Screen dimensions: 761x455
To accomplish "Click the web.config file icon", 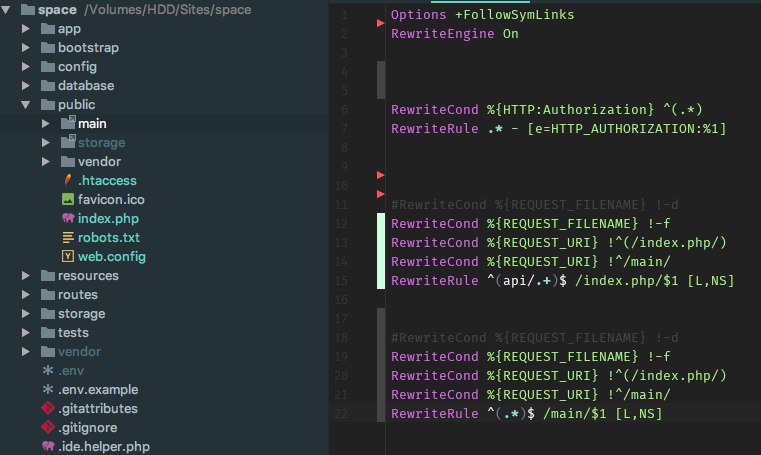I will coord(68,256).
